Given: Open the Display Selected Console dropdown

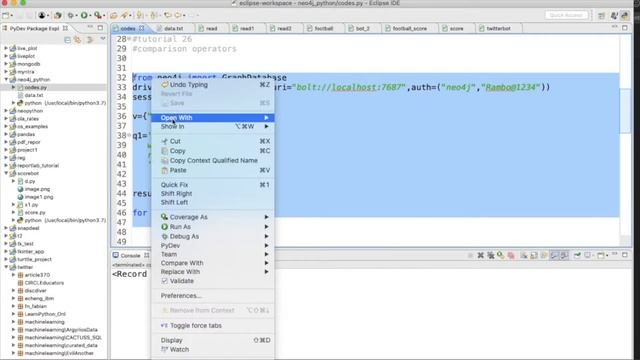Looking at the screenshot, I should click(588, 256).
